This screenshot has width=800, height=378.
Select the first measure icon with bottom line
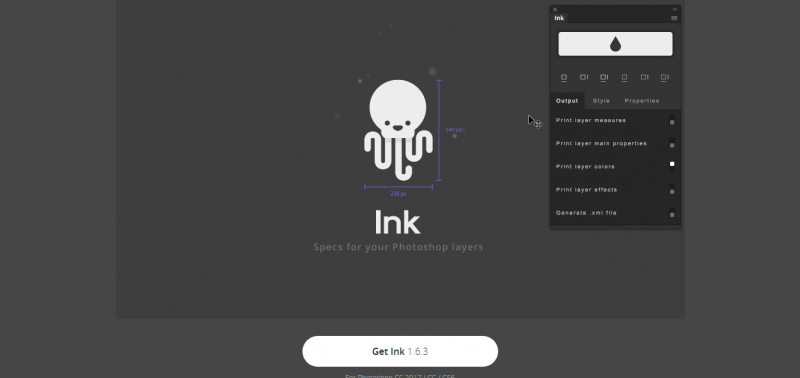coord(564,78)
